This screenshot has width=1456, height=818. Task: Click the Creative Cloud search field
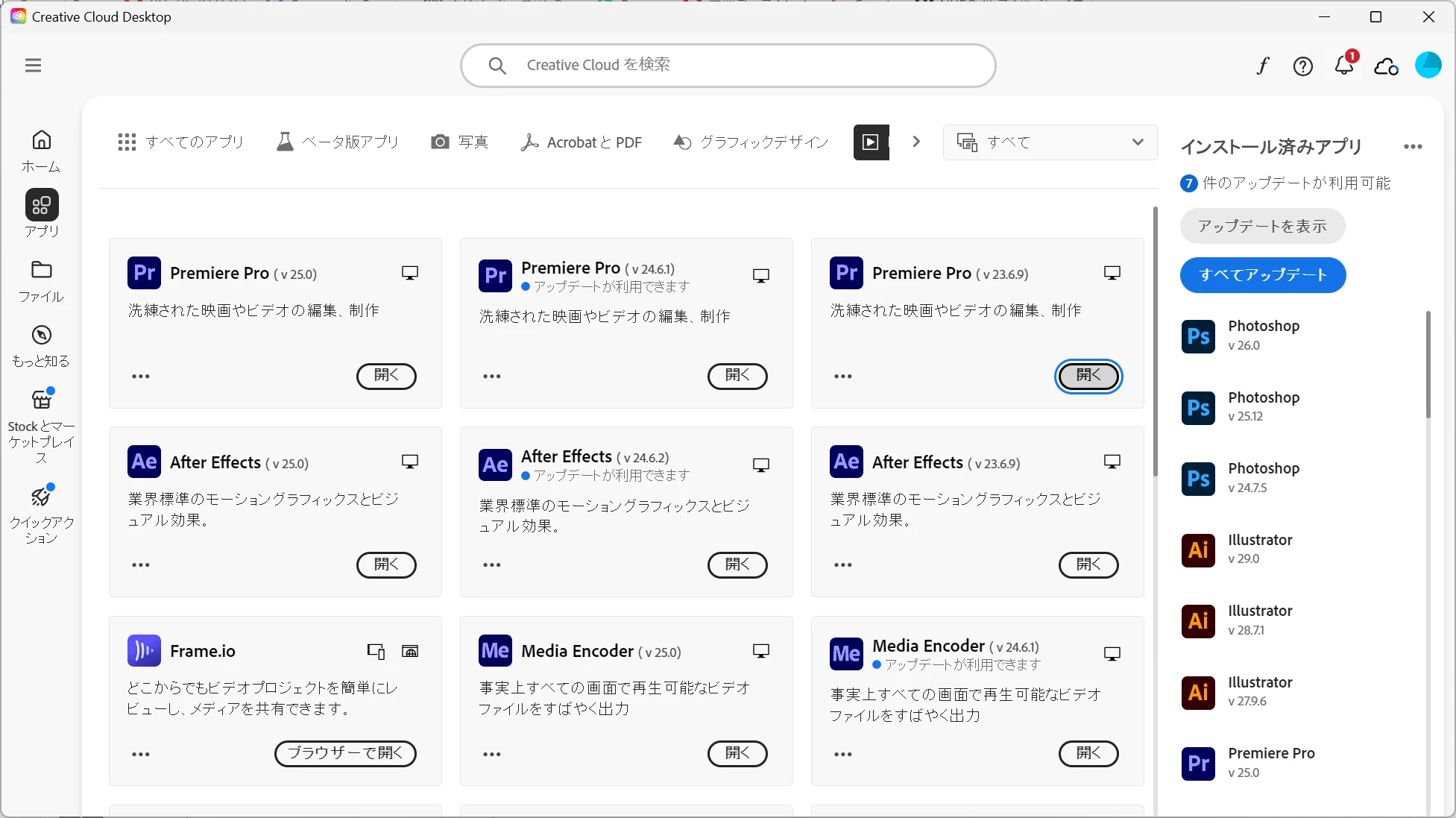[x=728, y=66]
